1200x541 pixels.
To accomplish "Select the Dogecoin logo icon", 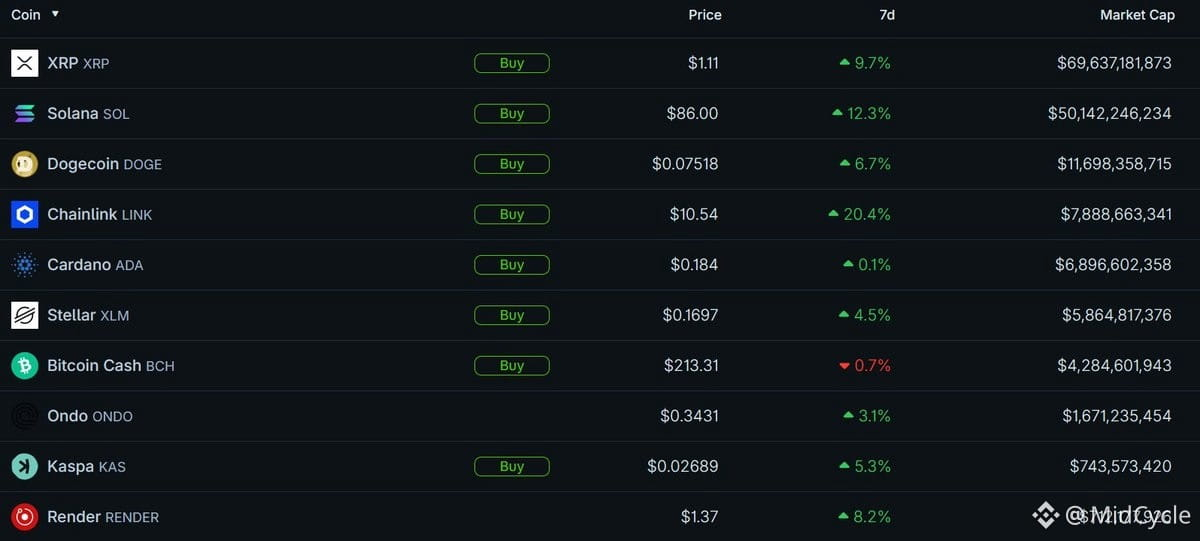I will (x=24, y=164).
